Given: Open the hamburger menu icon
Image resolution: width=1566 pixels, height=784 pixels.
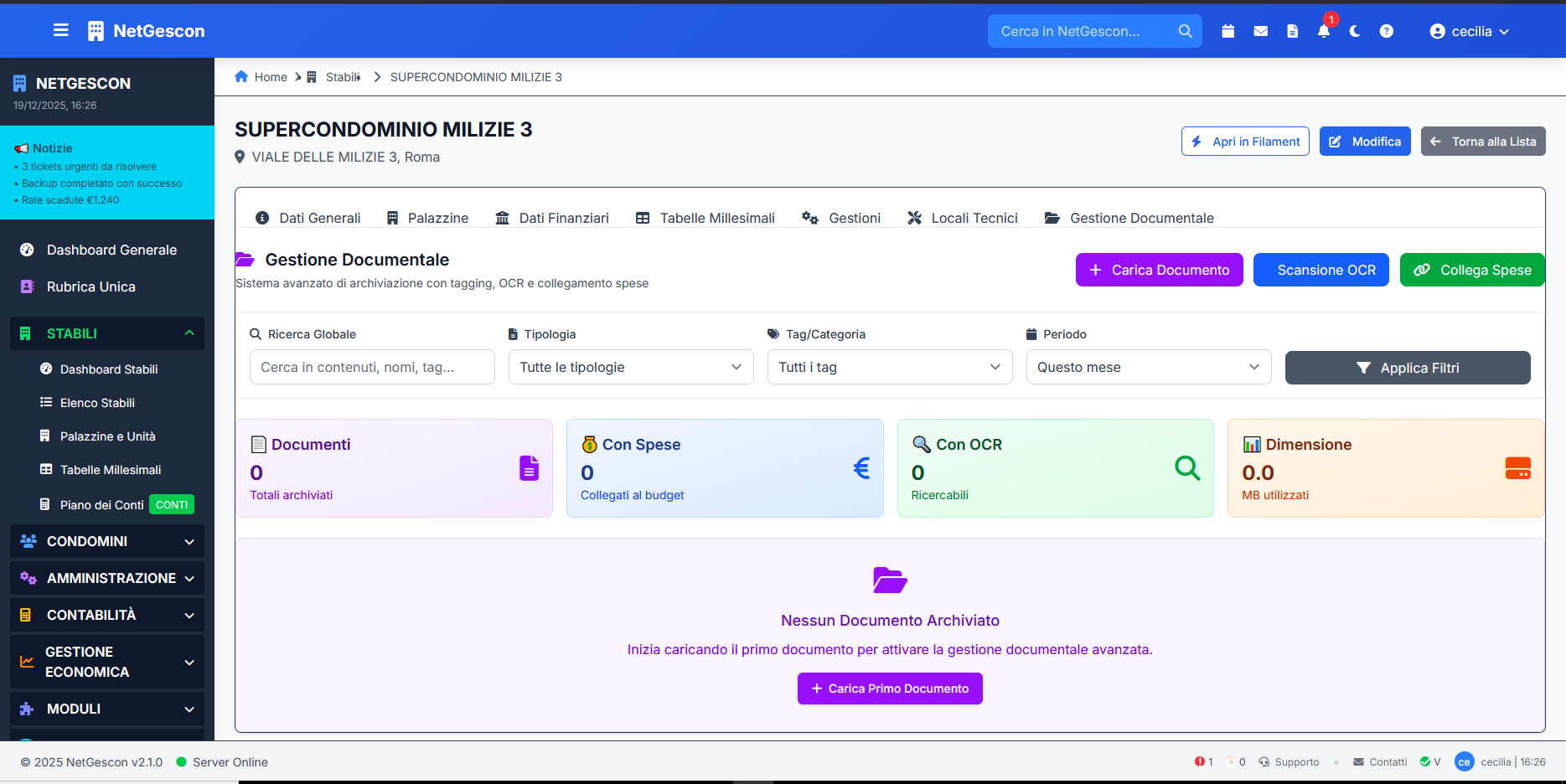Looking at the screenshot, I should (60, 31).
